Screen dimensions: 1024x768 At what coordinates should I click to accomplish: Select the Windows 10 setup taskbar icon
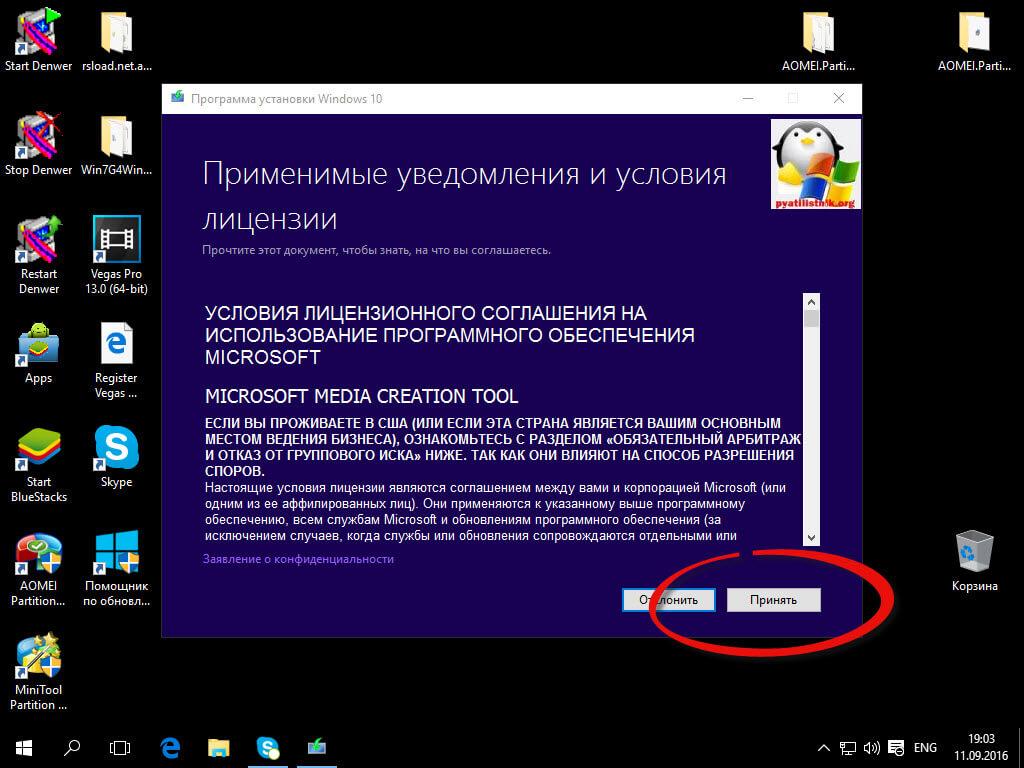[317, 746]
